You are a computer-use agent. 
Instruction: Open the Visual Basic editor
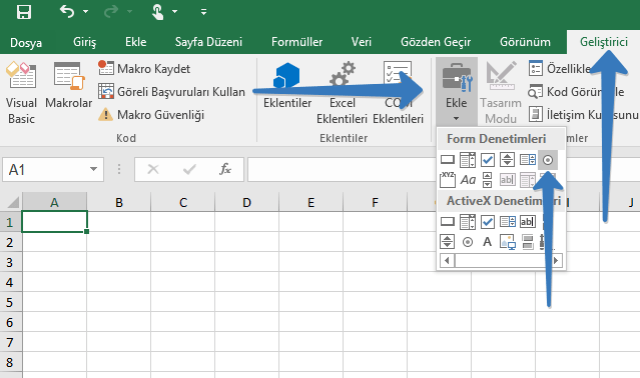(21, 93)
